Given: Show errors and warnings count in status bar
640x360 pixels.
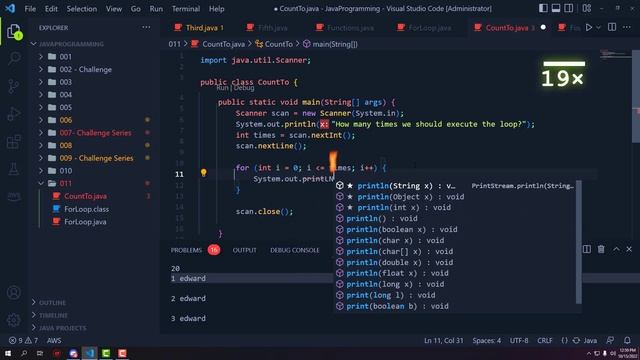Looking at the screenshot, I should (23, 340).
